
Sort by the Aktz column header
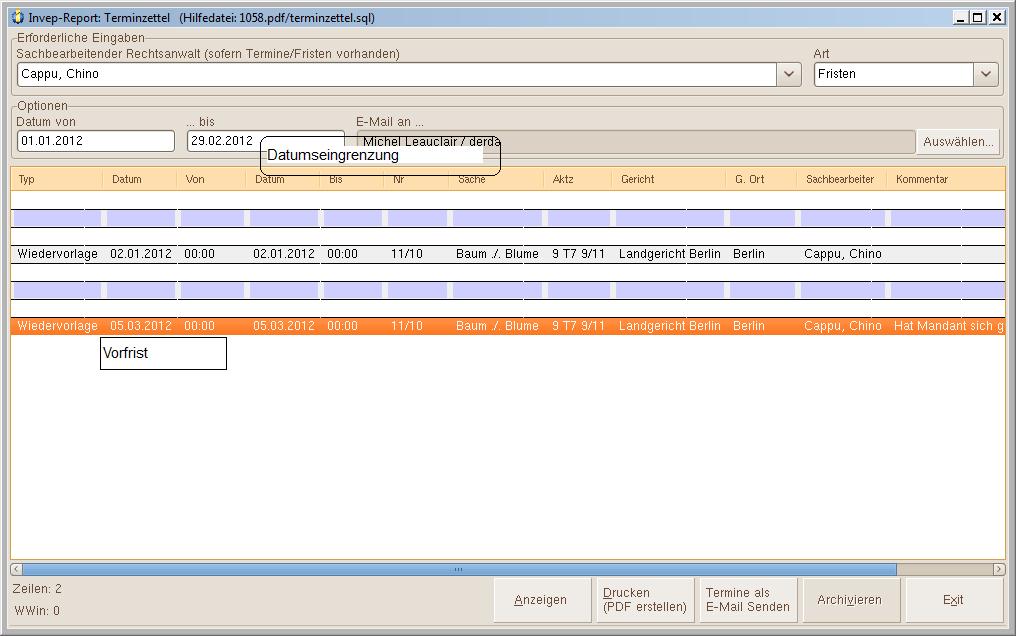tap(577, 179)
